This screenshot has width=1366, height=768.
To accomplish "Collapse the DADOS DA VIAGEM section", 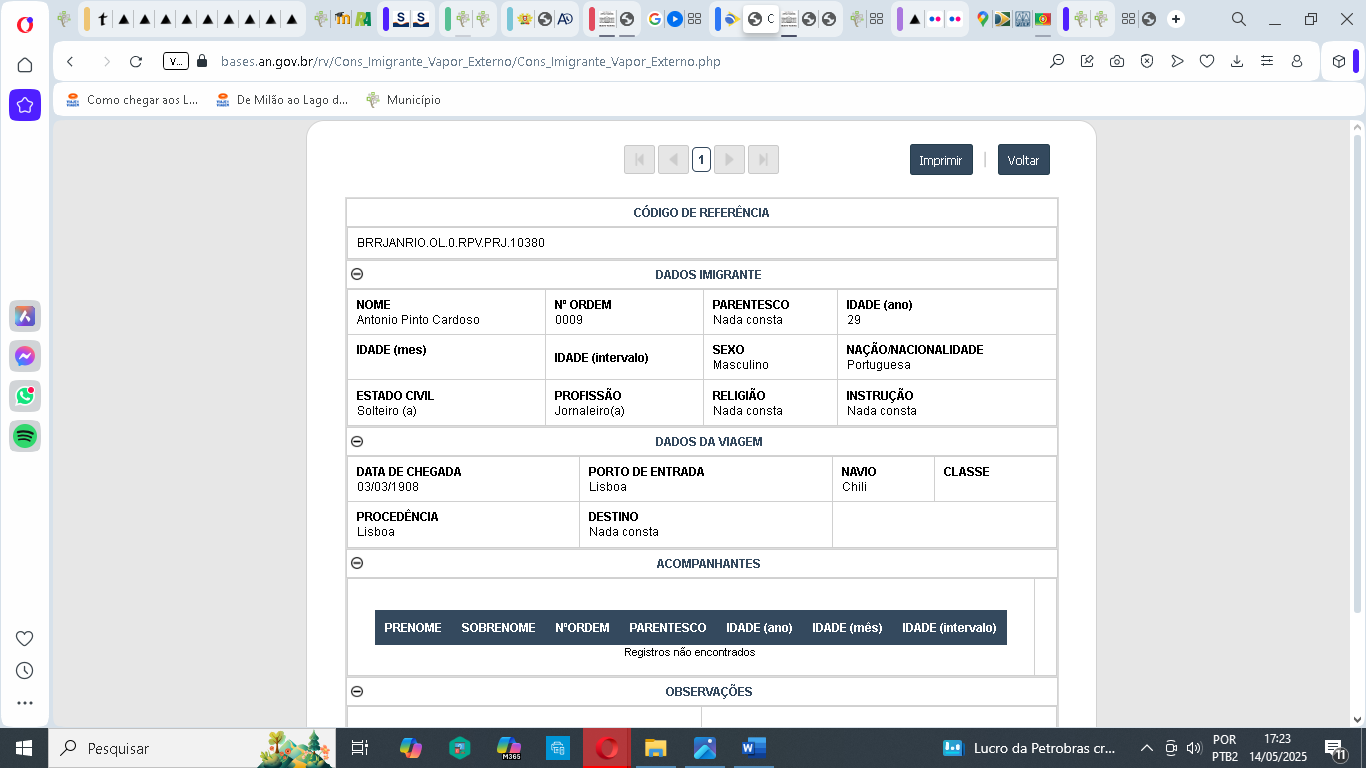I will coord(357,441).
